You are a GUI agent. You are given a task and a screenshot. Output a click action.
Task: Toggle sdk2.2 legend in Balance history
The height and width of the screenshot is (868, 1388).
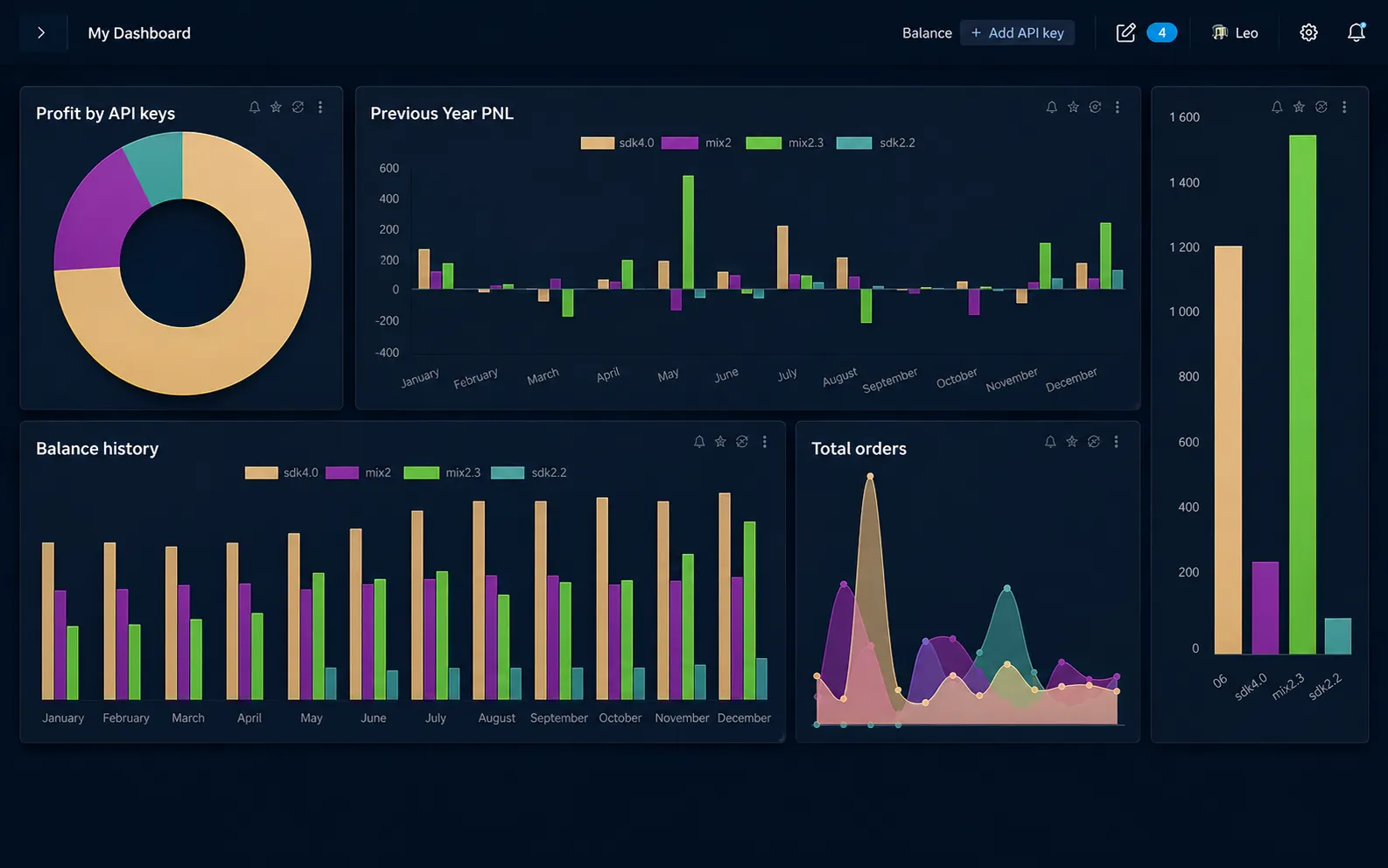pyautogui.click(x=529, y=472)
